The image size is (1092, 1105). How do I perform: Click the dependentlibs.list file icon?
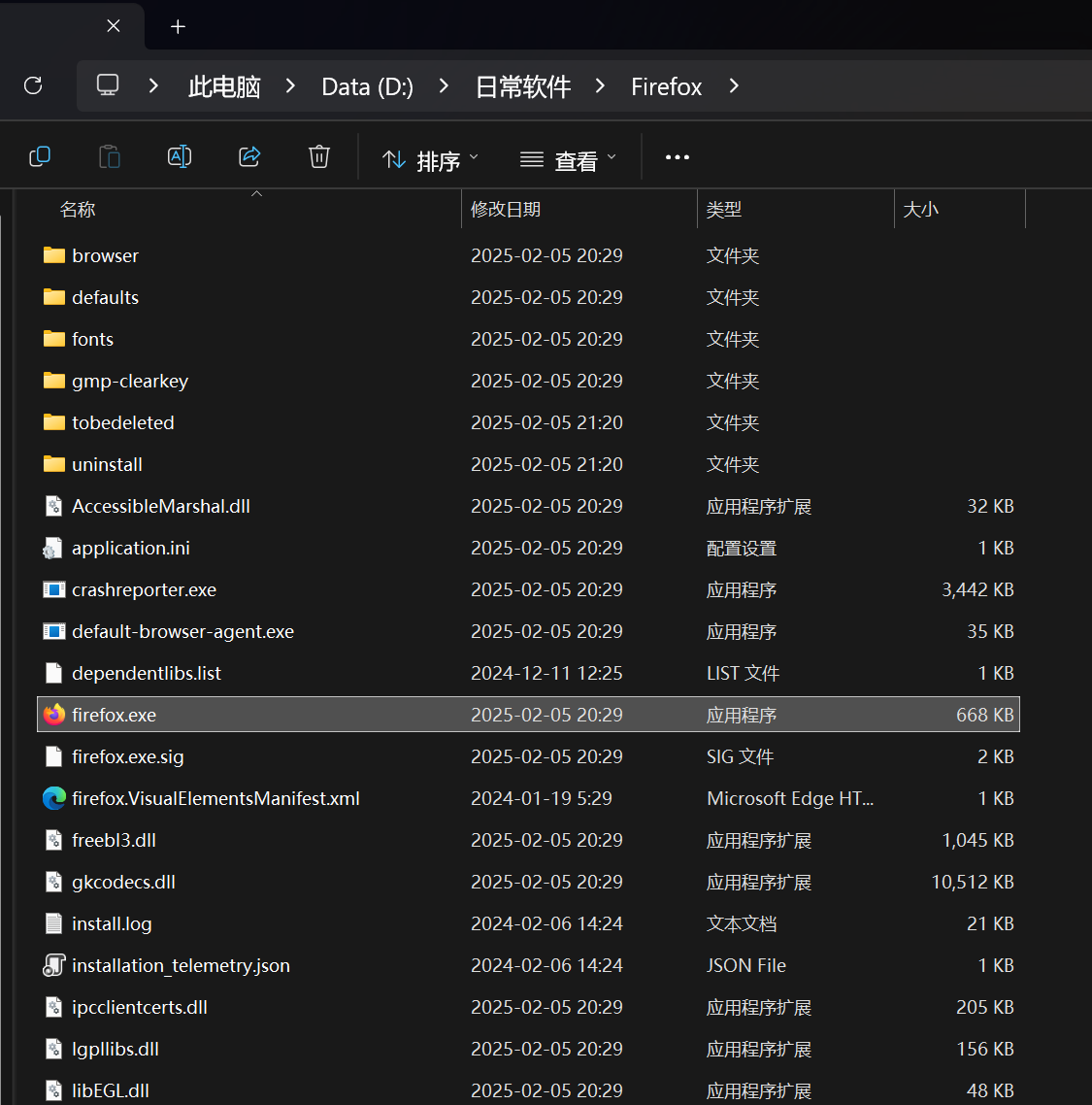click(x=54, y=673)
